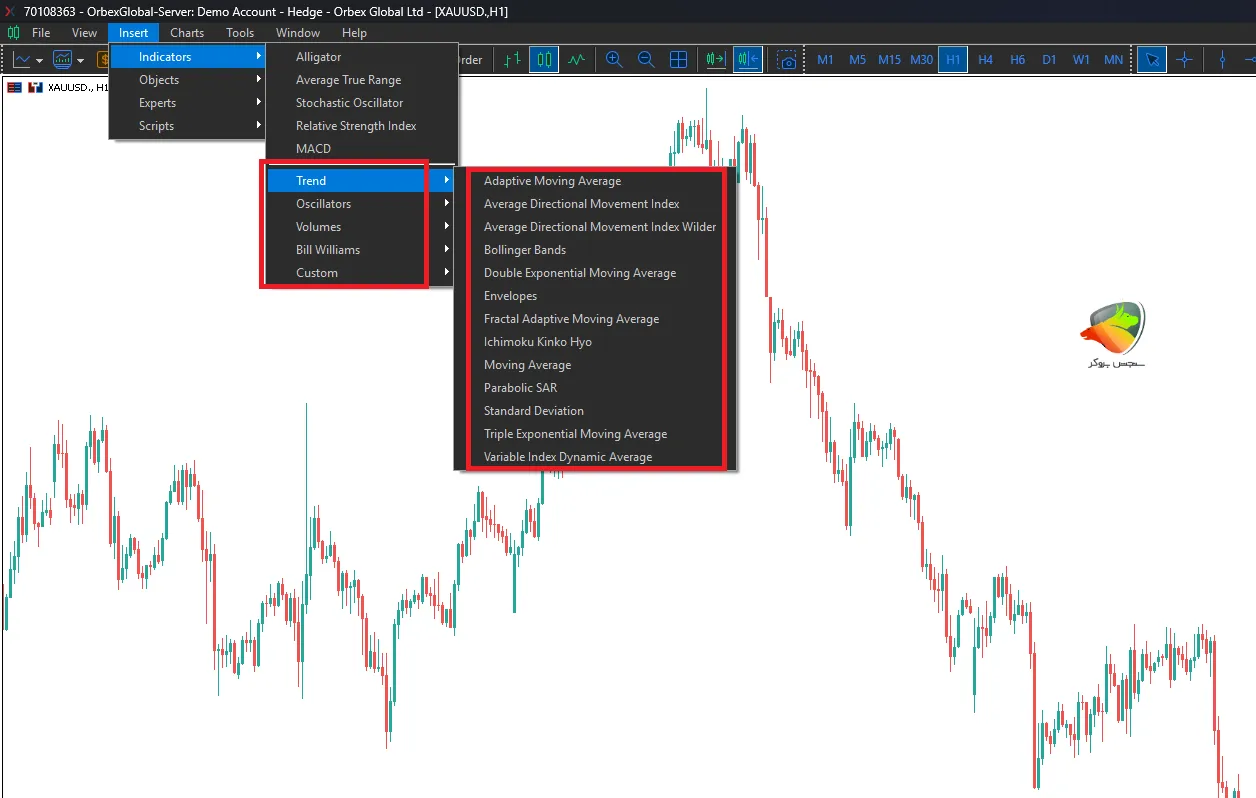This screenshot has height=798, width=1256.
Task: Take a chart screenshot with camera icon
Action: tap(788, 60)
